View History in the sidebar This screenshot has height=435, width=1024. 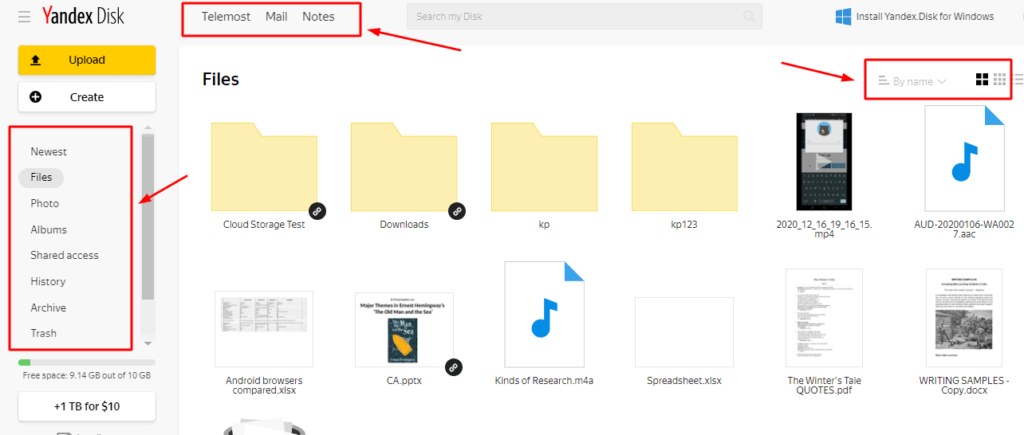[48, 282]
